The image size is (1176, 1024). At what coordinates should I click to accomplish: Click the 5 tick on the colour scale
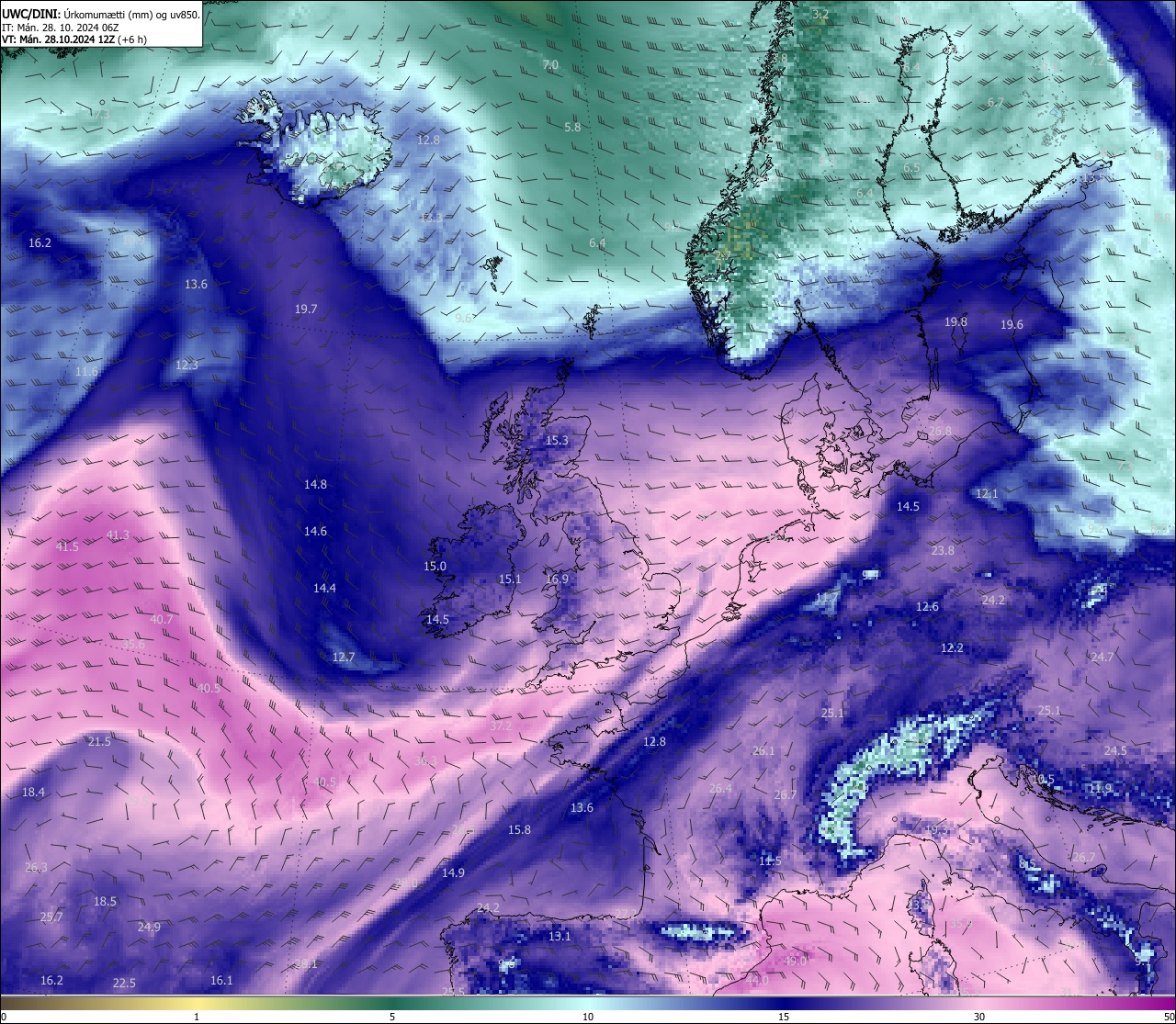(392, 1017)
